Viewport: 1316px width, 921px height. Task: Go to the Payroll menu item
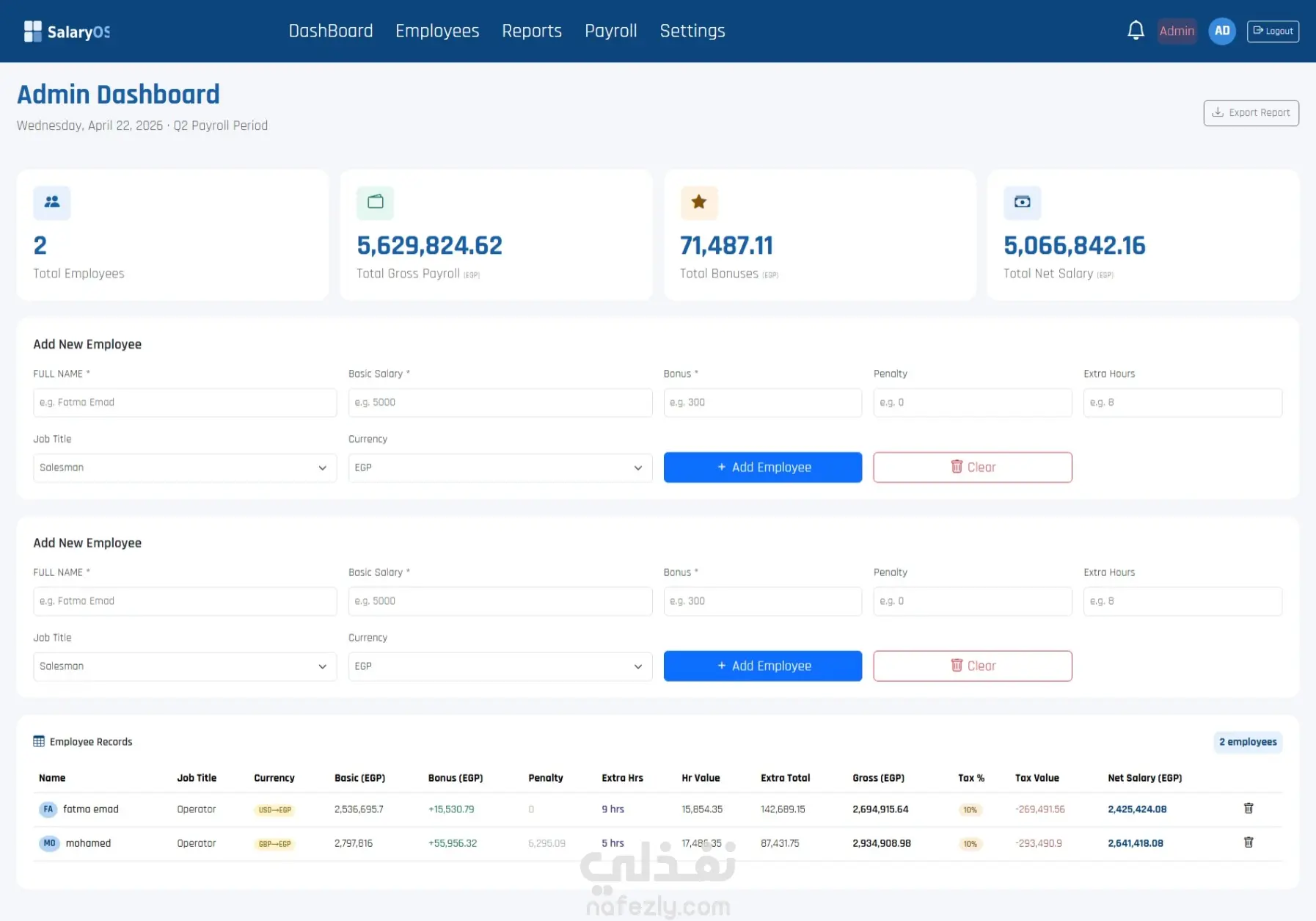pos(611,31)
